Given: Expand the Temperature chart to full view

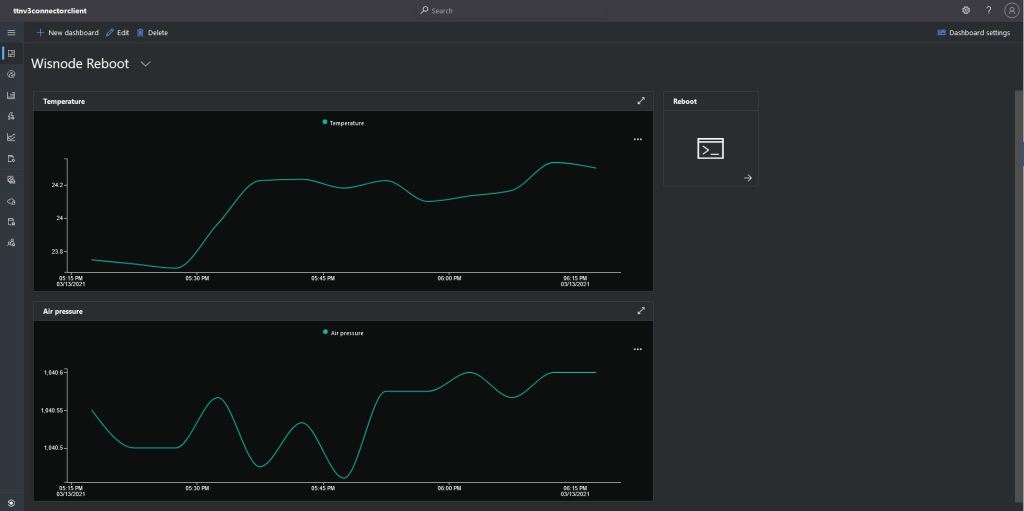Looking at the screenshot, I should (x=641, y=101).
